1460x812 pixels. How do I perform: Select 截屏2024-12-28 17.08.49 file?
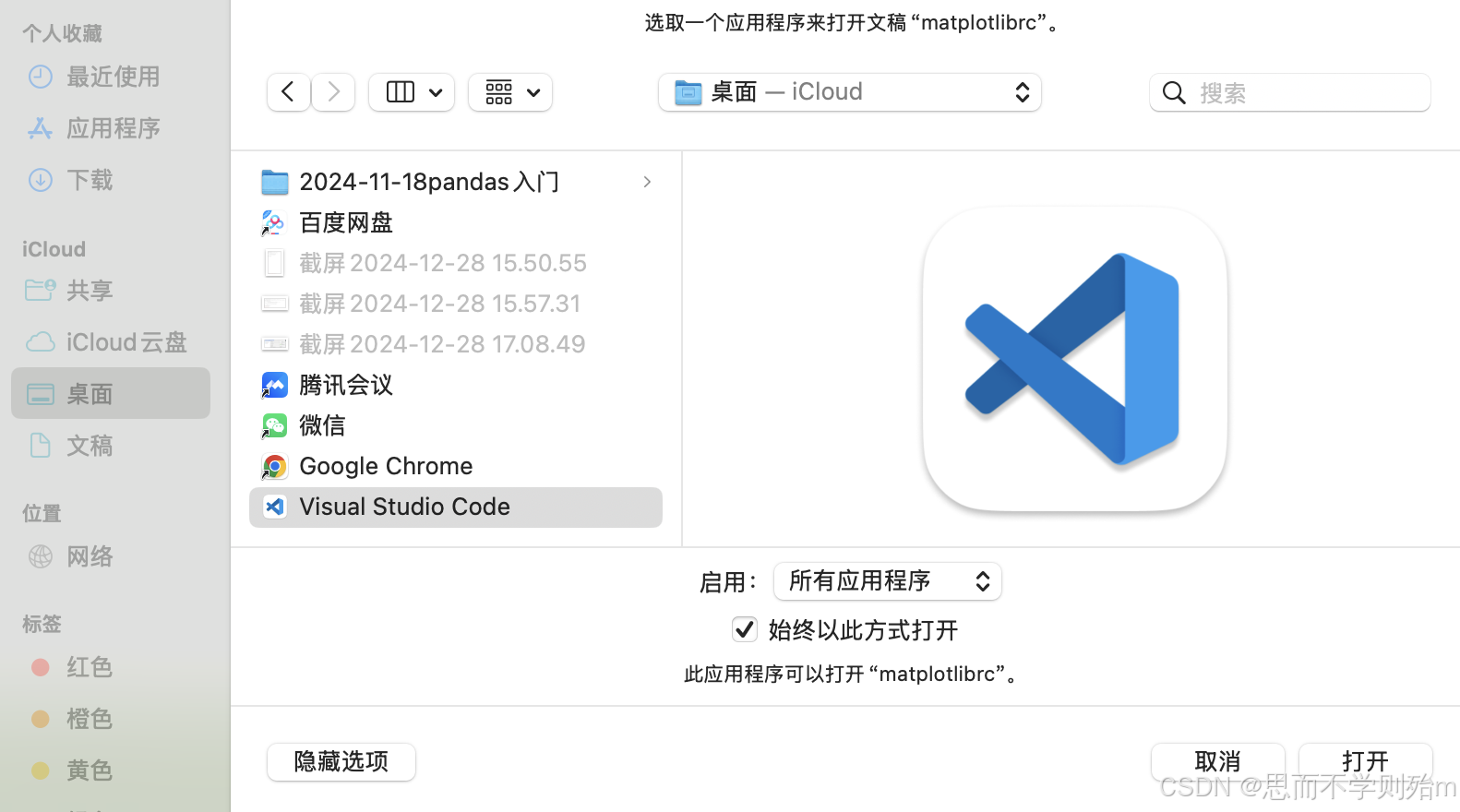pos(456,344)
